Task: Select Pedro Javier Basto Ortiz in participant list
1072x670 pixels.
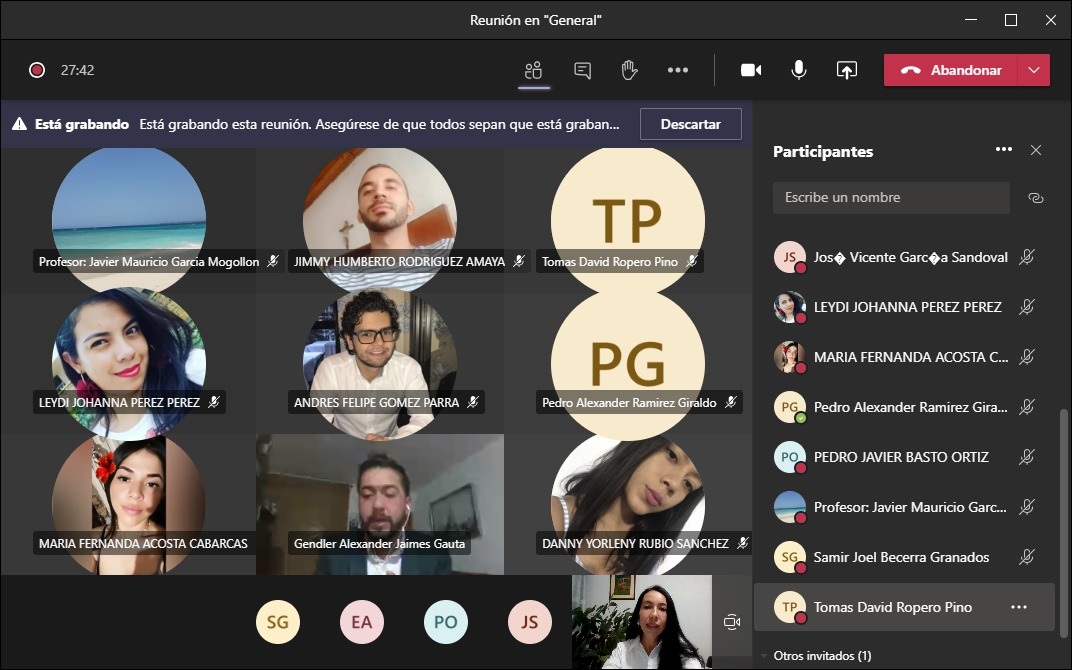Action: point(900,457)
